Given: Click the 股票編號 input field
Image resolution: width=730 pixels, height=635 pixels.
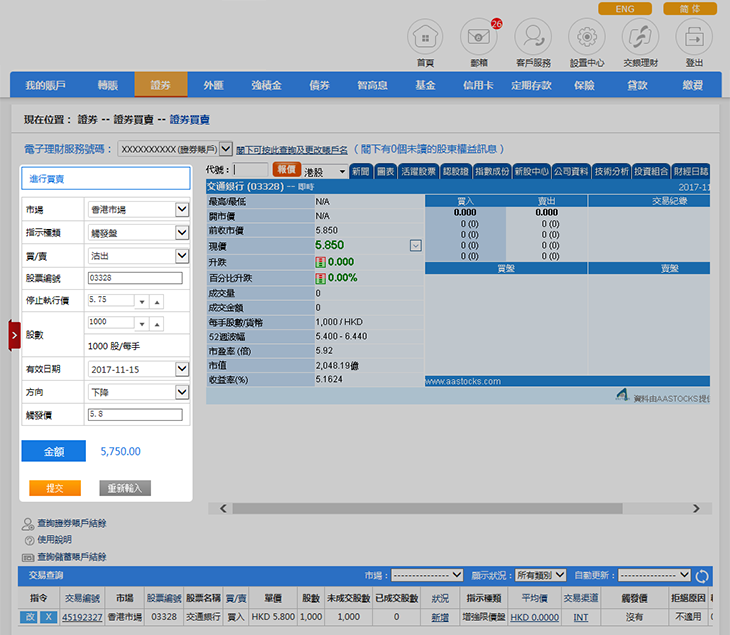Looking at the screenshot, I should click(x=135, y=278).
